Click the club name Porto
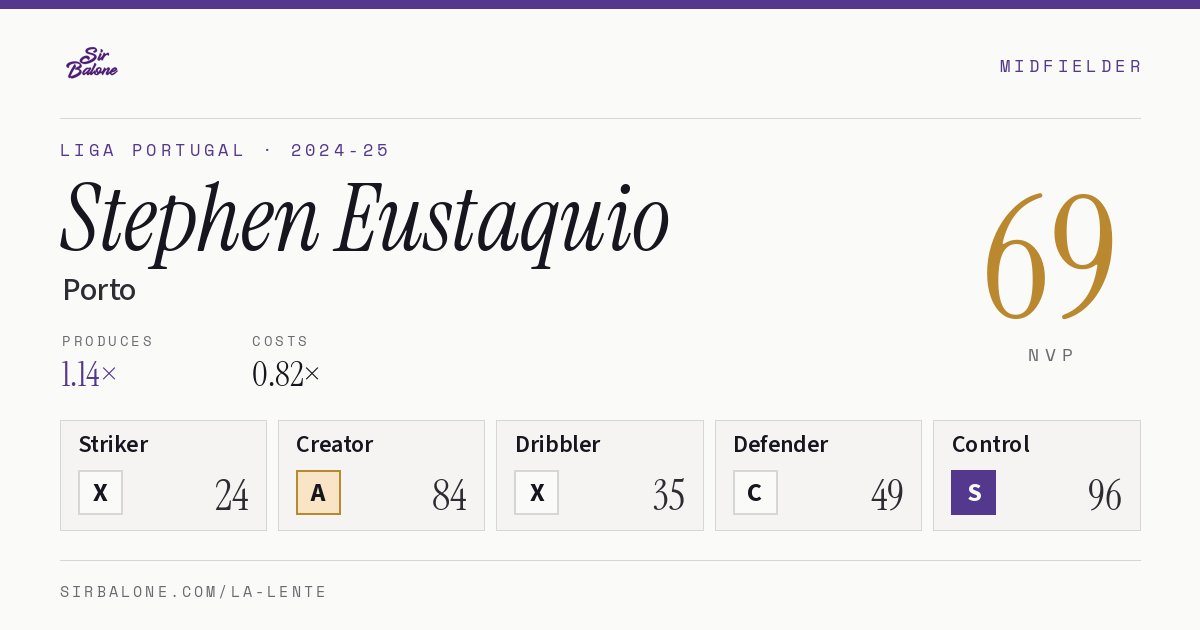Viewport: 1200px width, 630px height. (x=99, y=290)
